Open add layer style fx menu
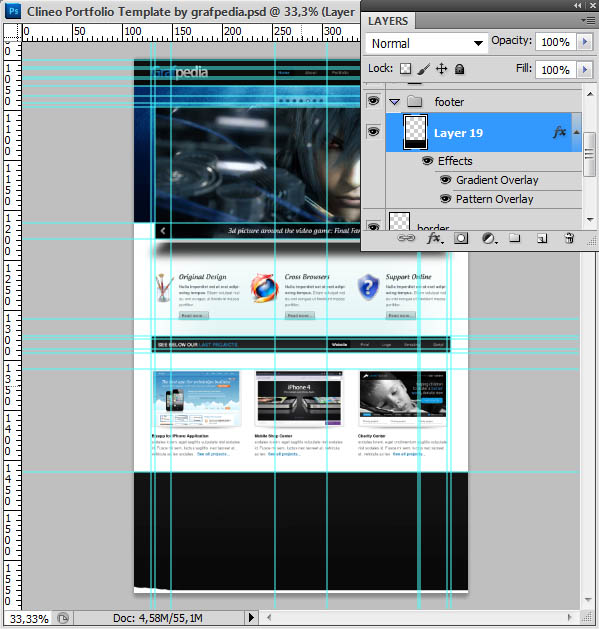 (435, 238)
